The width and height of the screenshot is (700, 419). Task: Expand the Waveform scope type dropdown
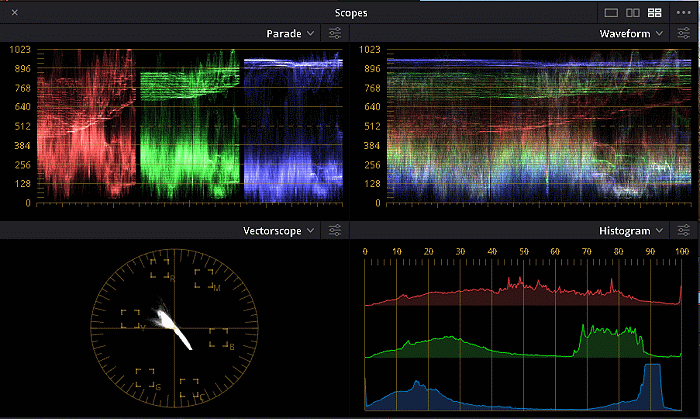(x=631, y=33)
